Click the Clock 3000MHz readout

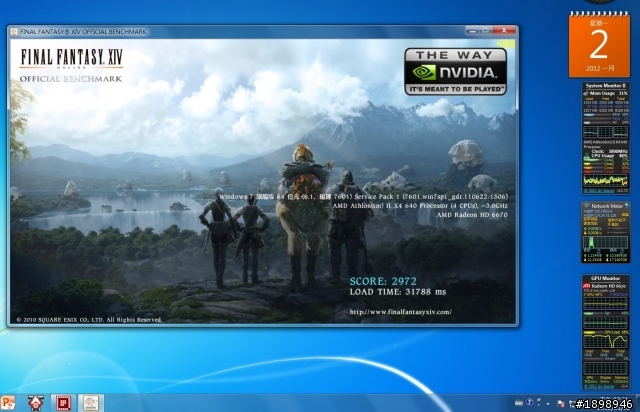tap(609, 151)
